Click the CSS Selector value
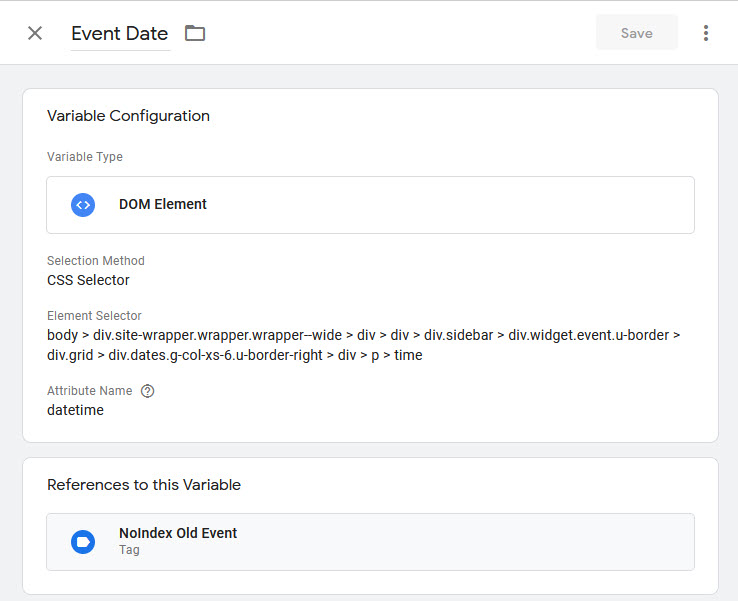This screenshot has width=738, height=601. (x=88, y=280)
